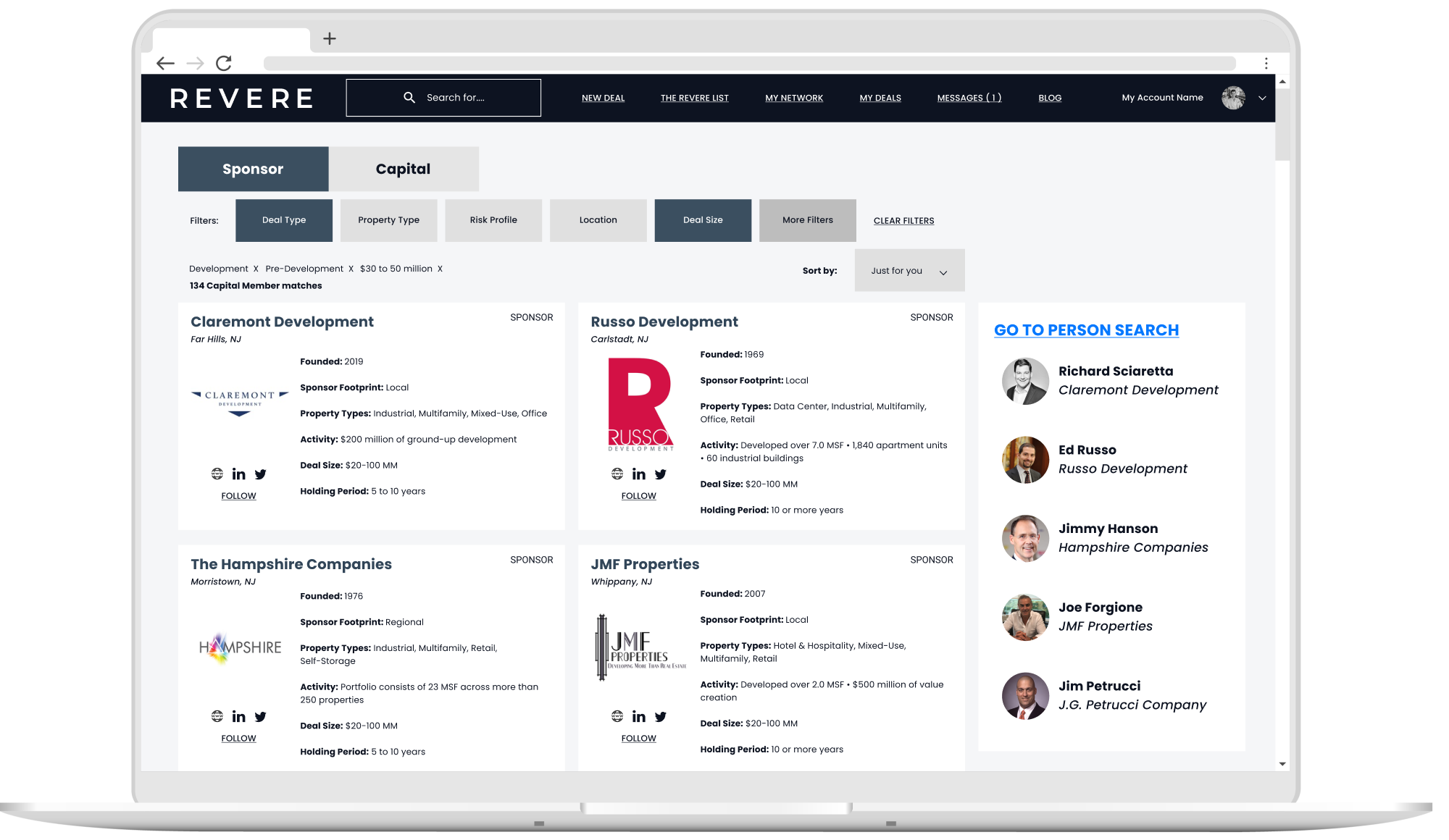Reload the page with the refresh icon
Image resolution: width=1449 pixels, height=840 pixels.
click(224, 63)
